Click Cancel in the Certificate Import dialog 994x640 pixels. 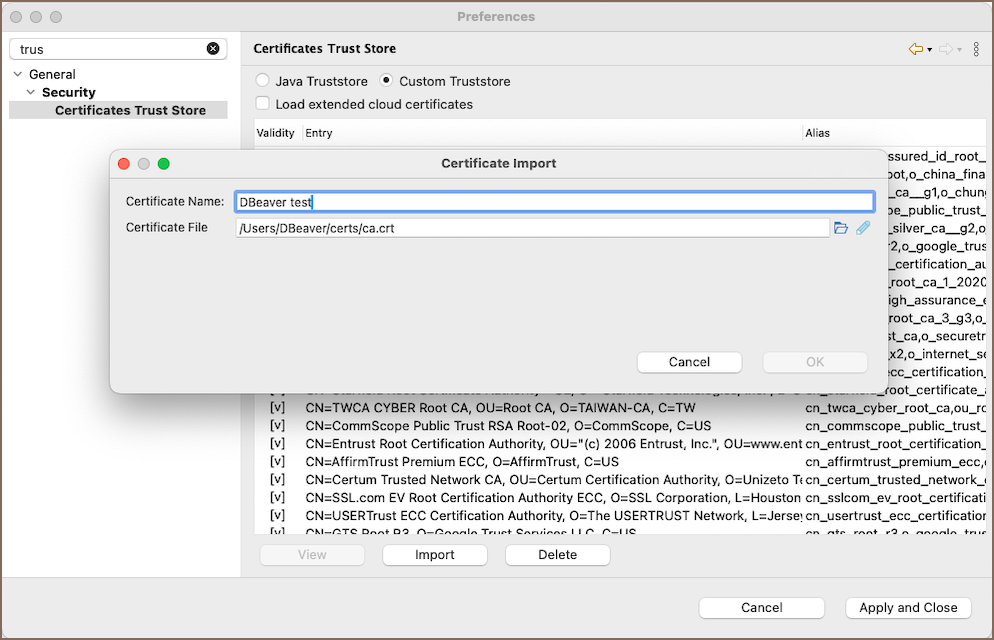point(689,362)
